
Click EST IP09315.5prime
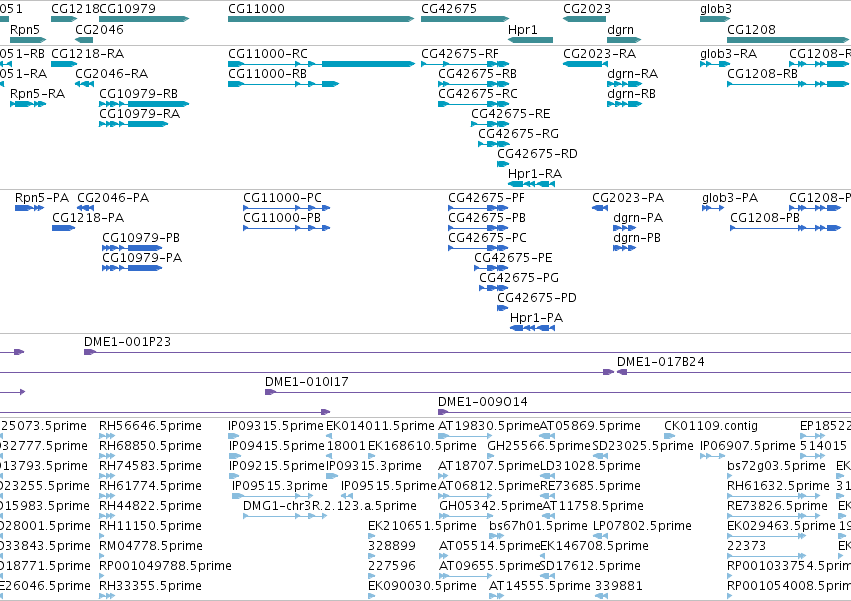(234, 436)
